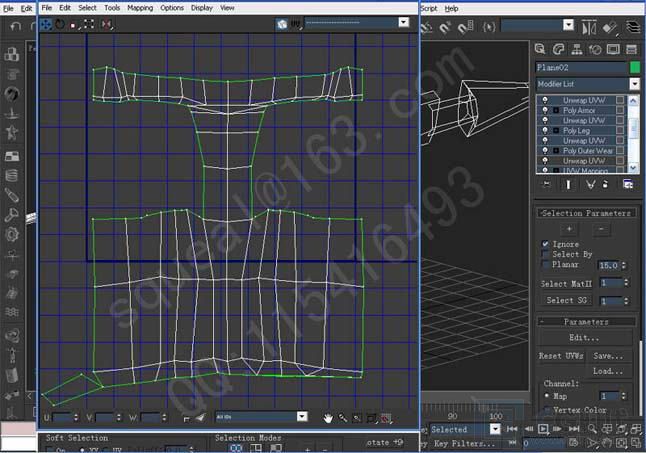Toggle the Show Map cube icon in Edit UVWs
This screenshot has height=453, width=646.
(282, 24)
